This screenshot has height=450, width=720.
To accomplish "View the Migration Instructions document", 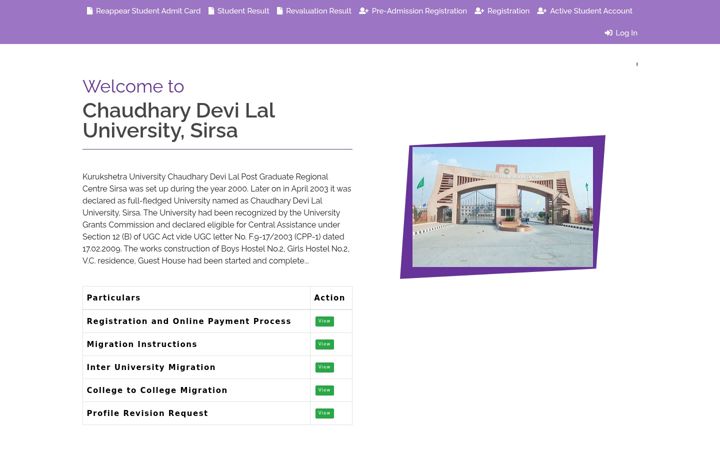I will pos(325,344).
